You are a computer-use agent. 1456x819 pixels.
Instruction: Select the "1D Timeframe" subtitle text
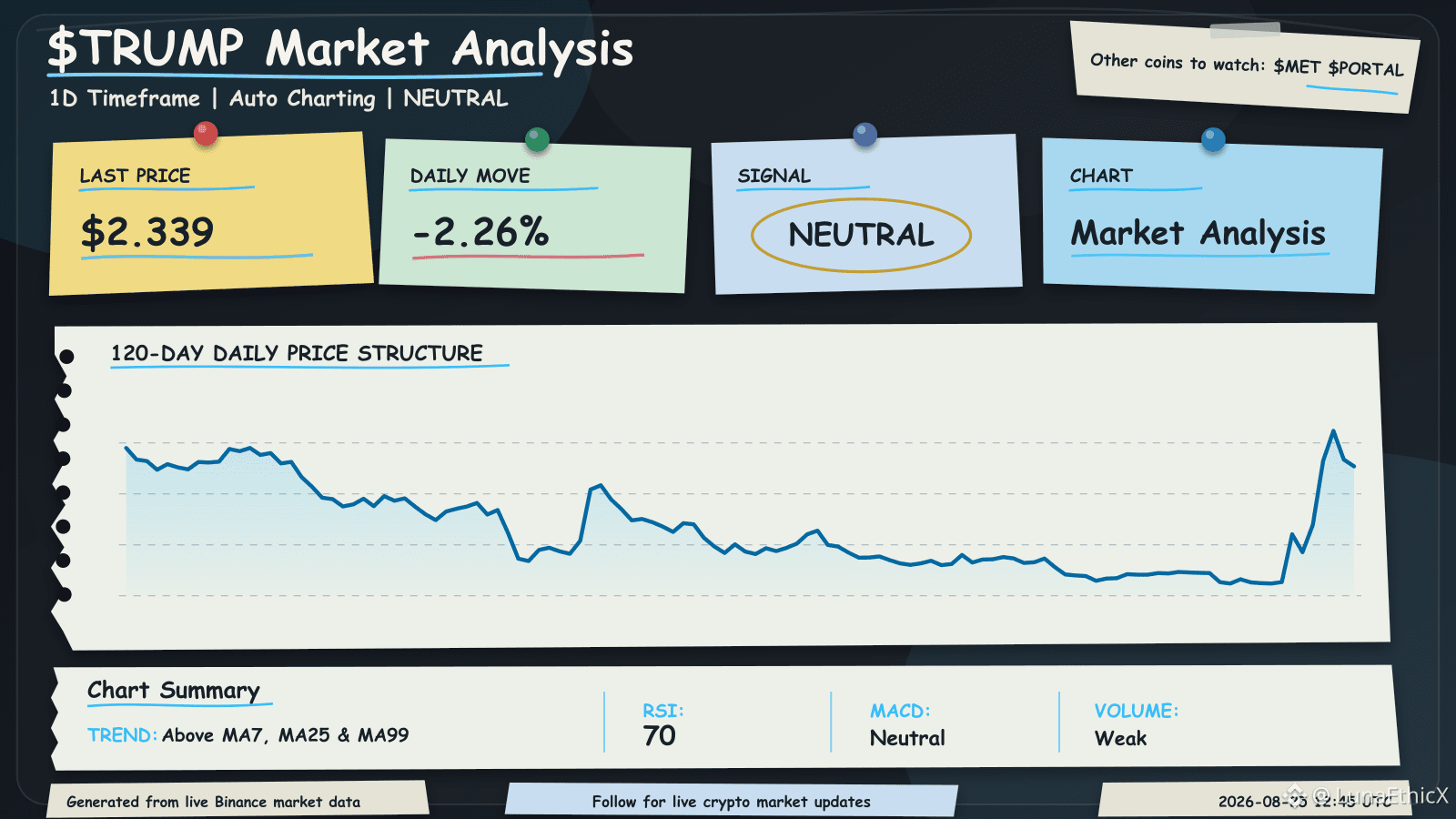[125, 98]
